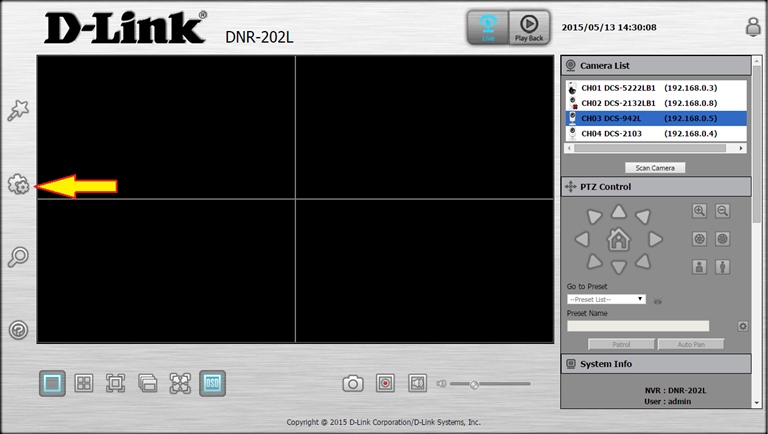
Task: Switch to quad-view layout
Action: point(84,383)
